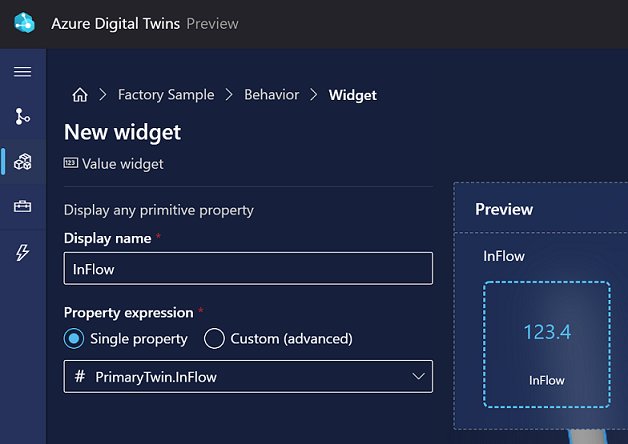Open the hamburger navigation menu
628x444 pixels.
tap(22, 72)
